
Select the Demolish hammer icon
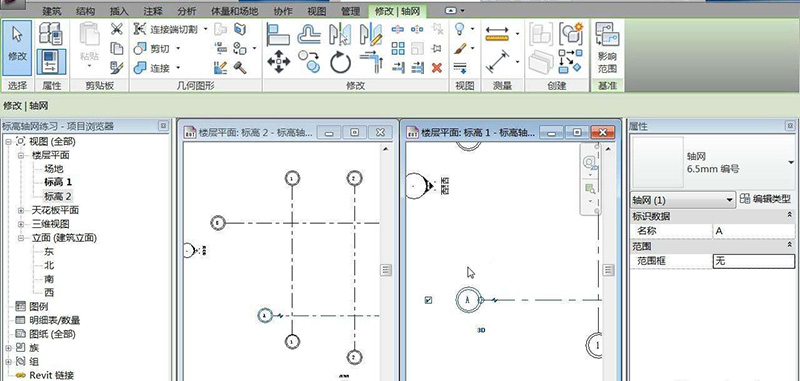click(x=240, y=67)
